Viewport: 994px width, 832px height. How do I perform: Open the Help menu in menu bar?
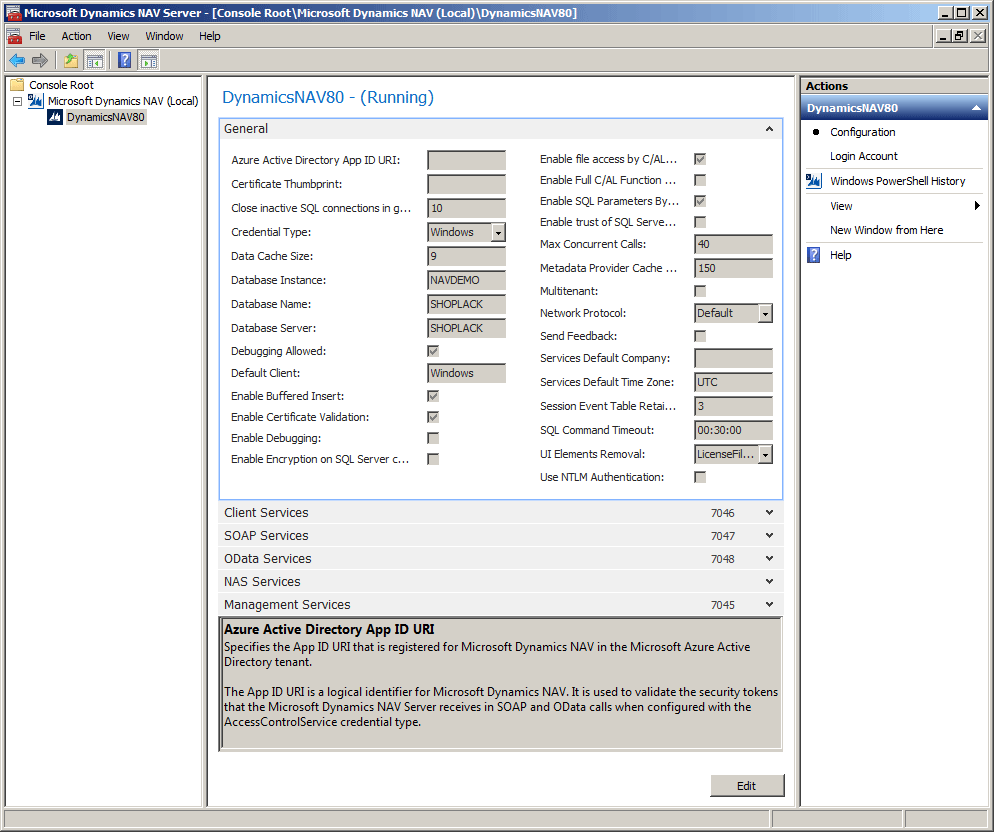point(210,36)
